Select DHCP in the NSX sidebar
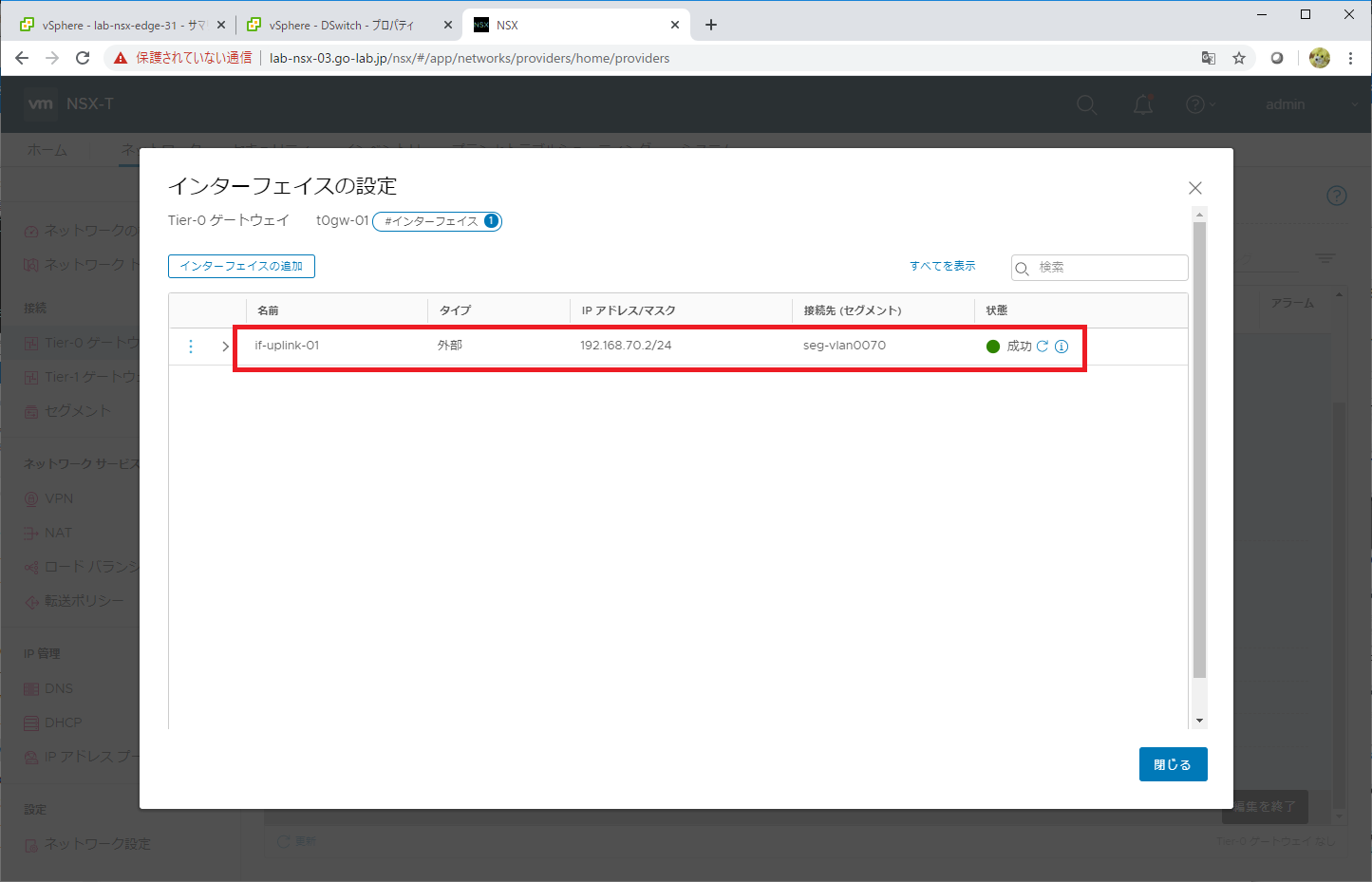This screenshot has width=1372, height=882. pos(63,722)
